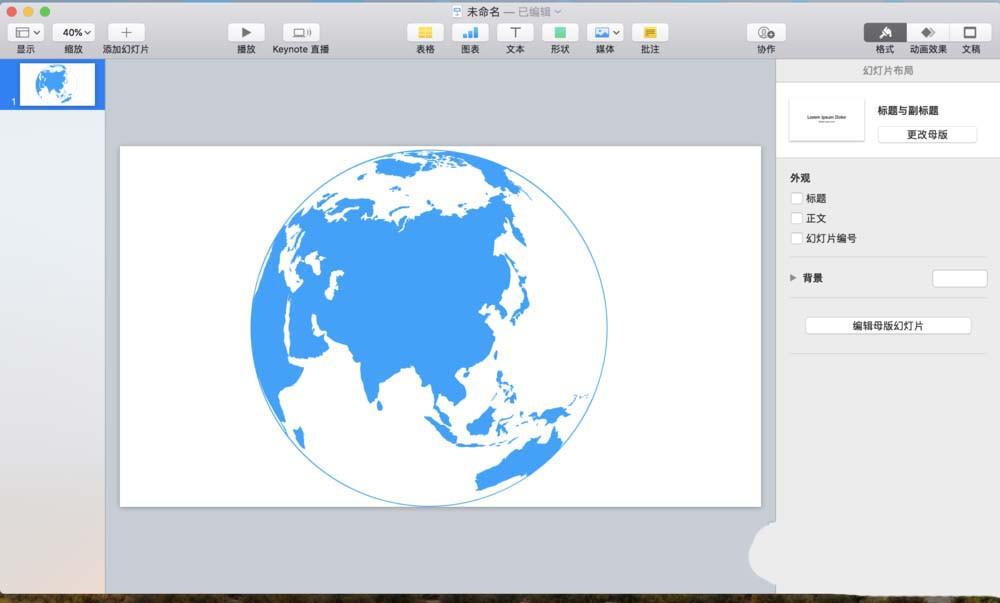The width and height of the screenshot is (1000, 603).
Task: Turn on 幻灯片编号 slide numbers
Action: [796, 238]
